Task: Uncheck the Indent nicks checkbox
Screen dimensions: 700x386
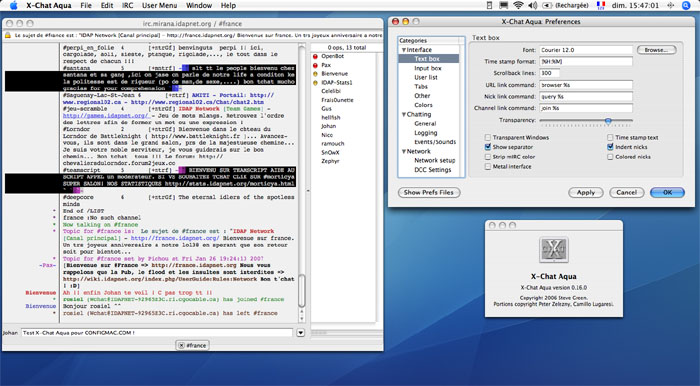Action: tap(610, 147)
